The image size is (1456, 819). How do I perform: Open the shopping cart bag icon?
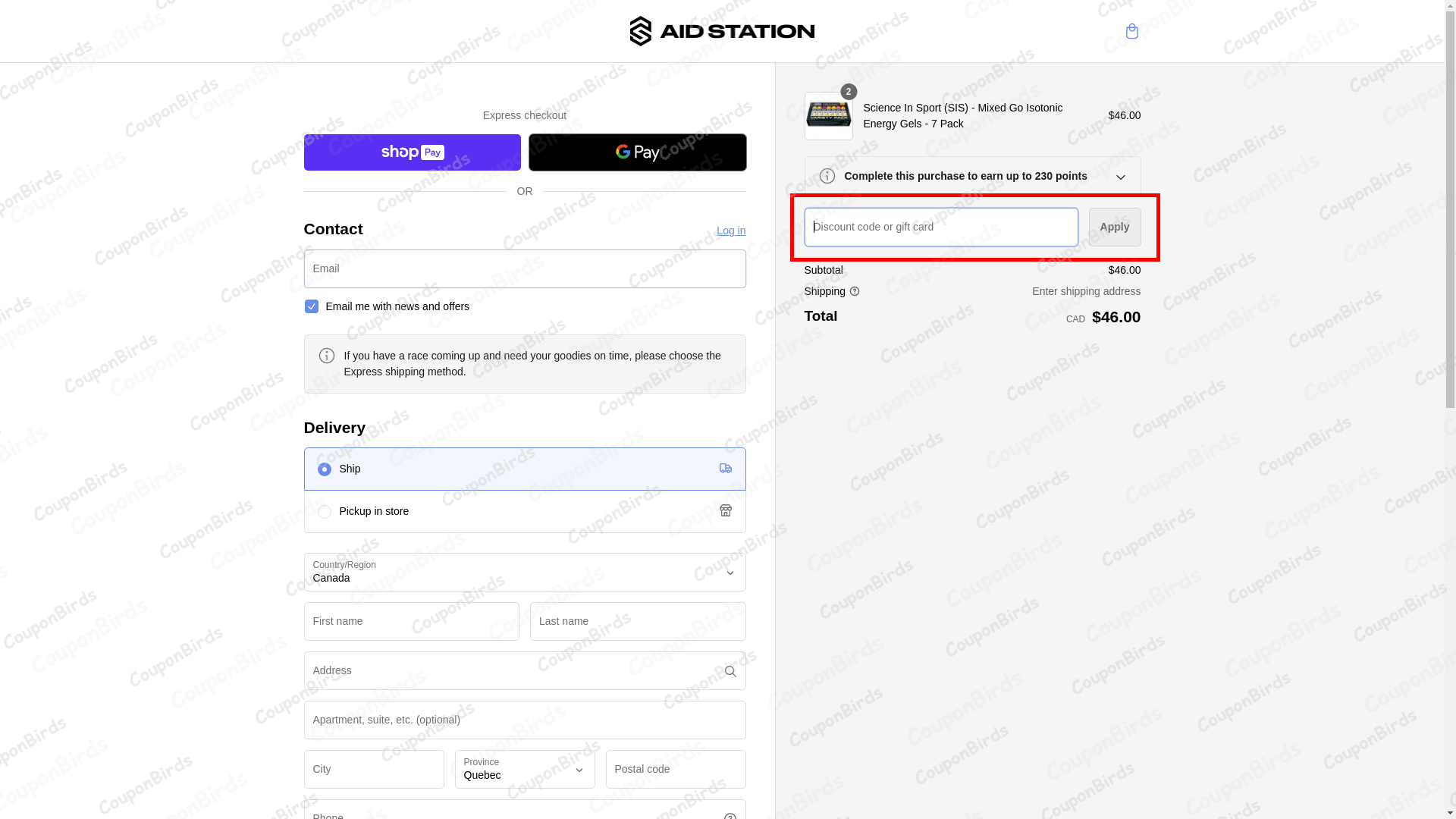pyautogui.click(x=1131, y=31)
